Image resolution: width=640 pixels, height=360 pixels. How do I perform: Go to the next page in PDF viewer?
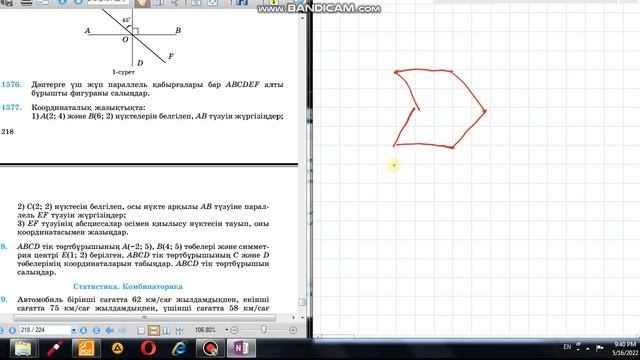pos(83,330)
